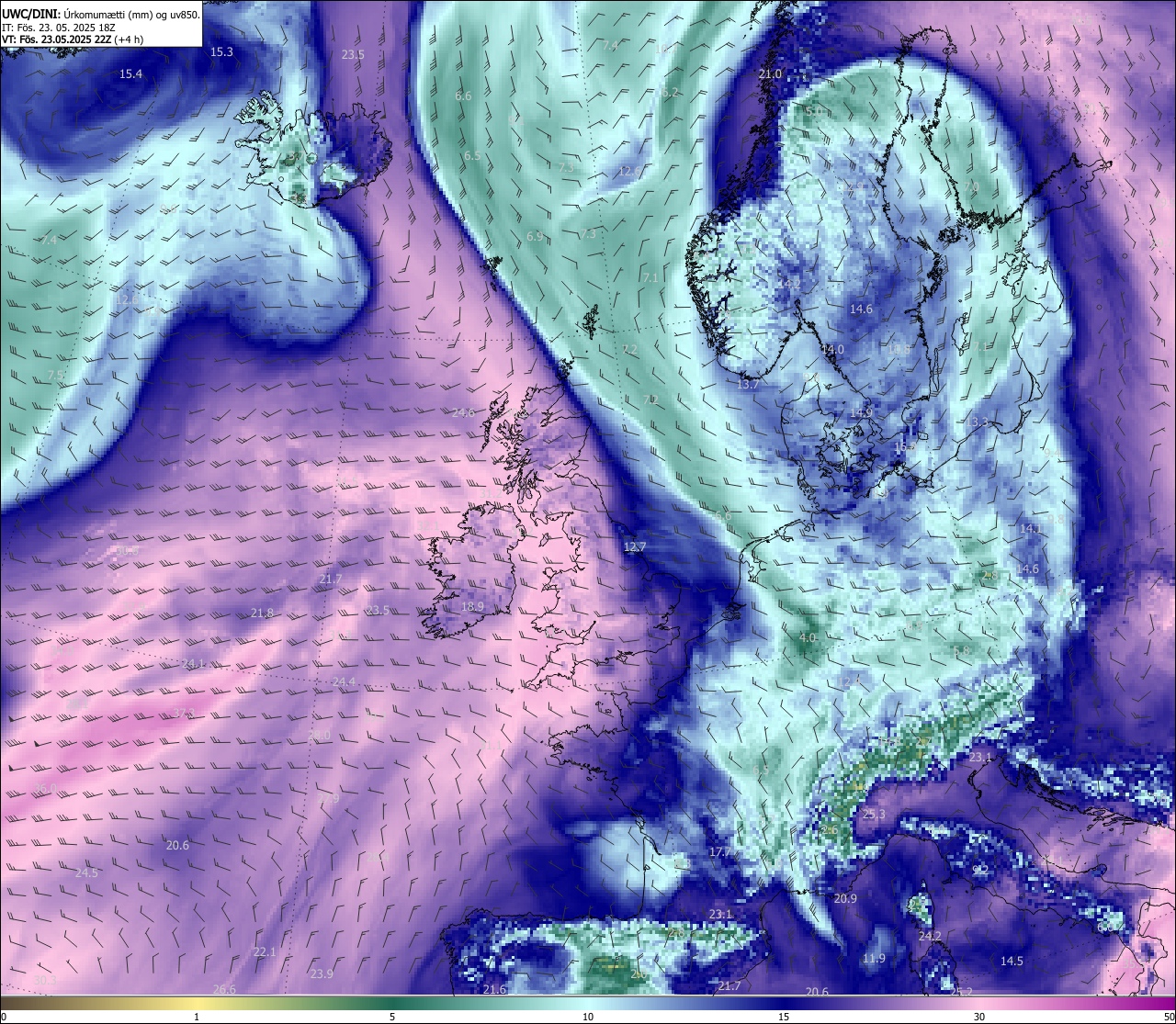Click the 25.3 value over northern Italy
The height and width of the screenshot is (1024, 1176).
(x=874, y=815)
